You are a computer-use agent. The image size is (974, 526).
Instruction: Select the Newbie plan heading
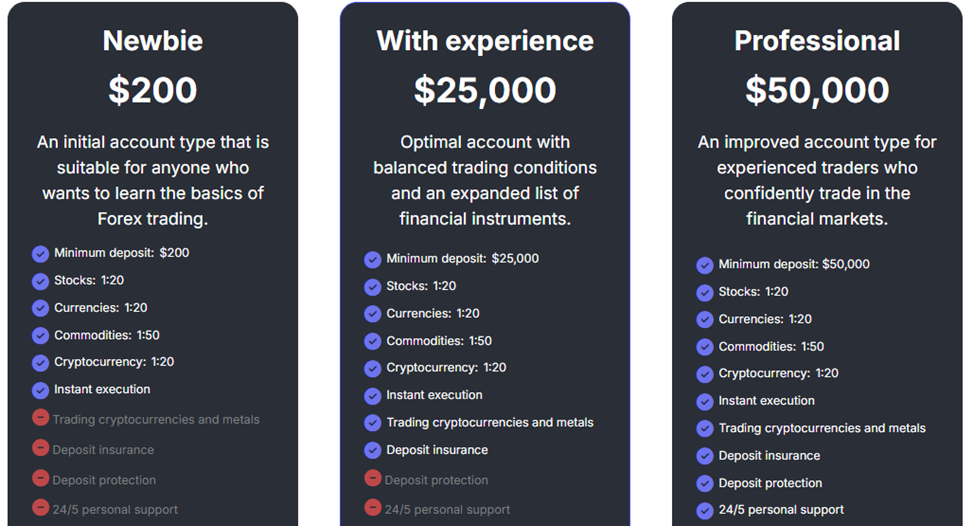153,41
